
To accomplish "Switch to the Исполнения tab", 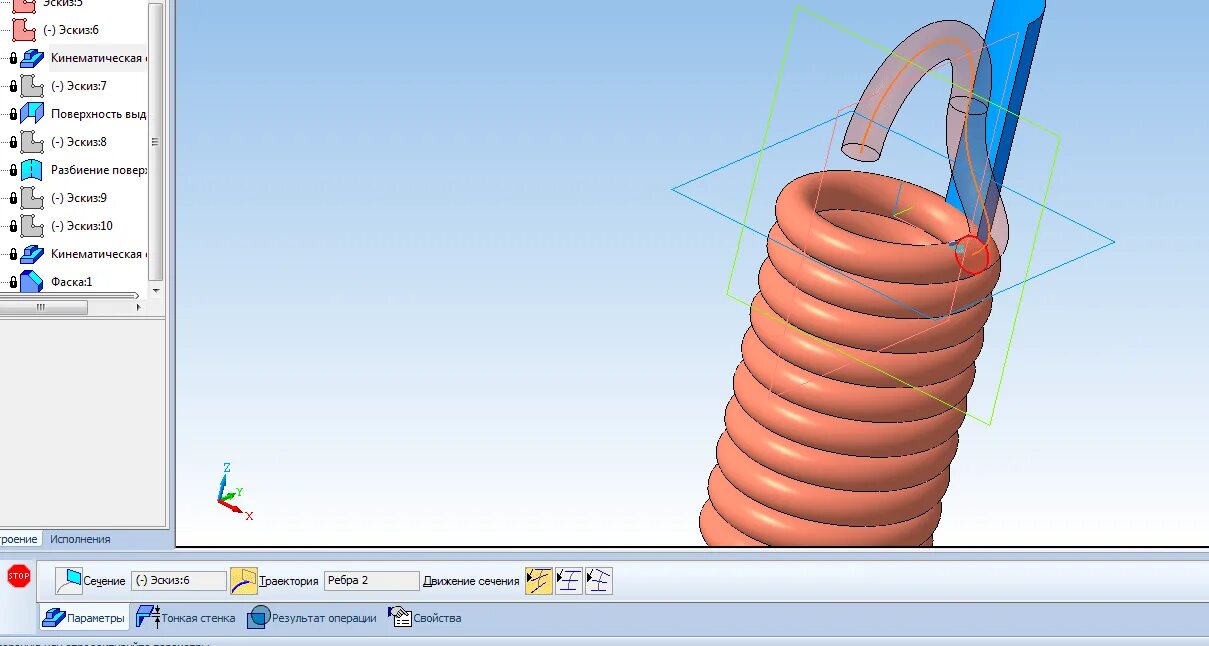I will pos(80,539).
